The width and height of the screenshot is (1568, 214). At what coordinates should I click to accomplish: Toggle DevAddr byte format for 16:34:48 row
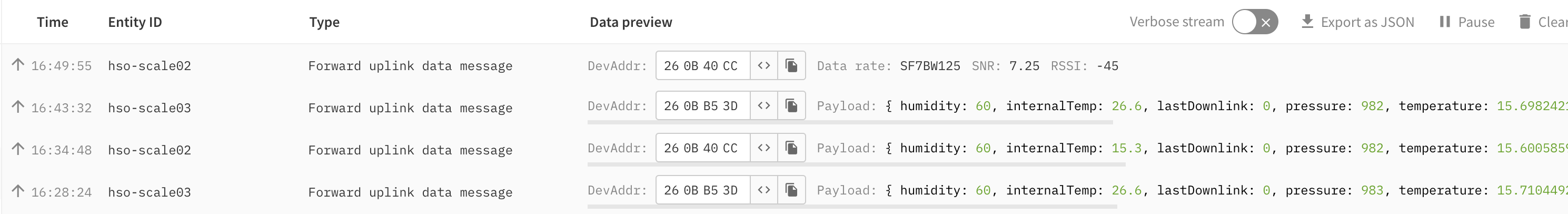tap(764, 148)
